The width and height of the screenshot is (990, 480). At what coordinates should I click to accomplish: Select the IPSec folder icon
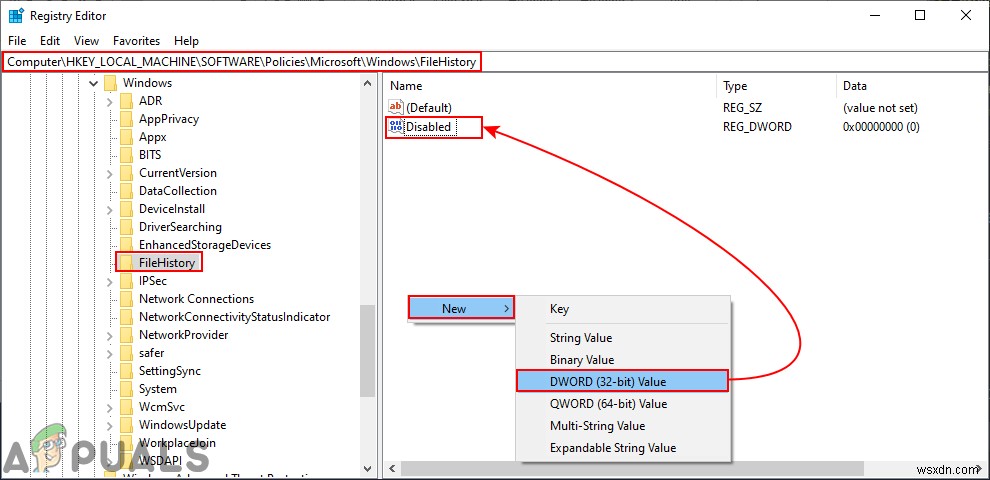(x=127, y=280)
